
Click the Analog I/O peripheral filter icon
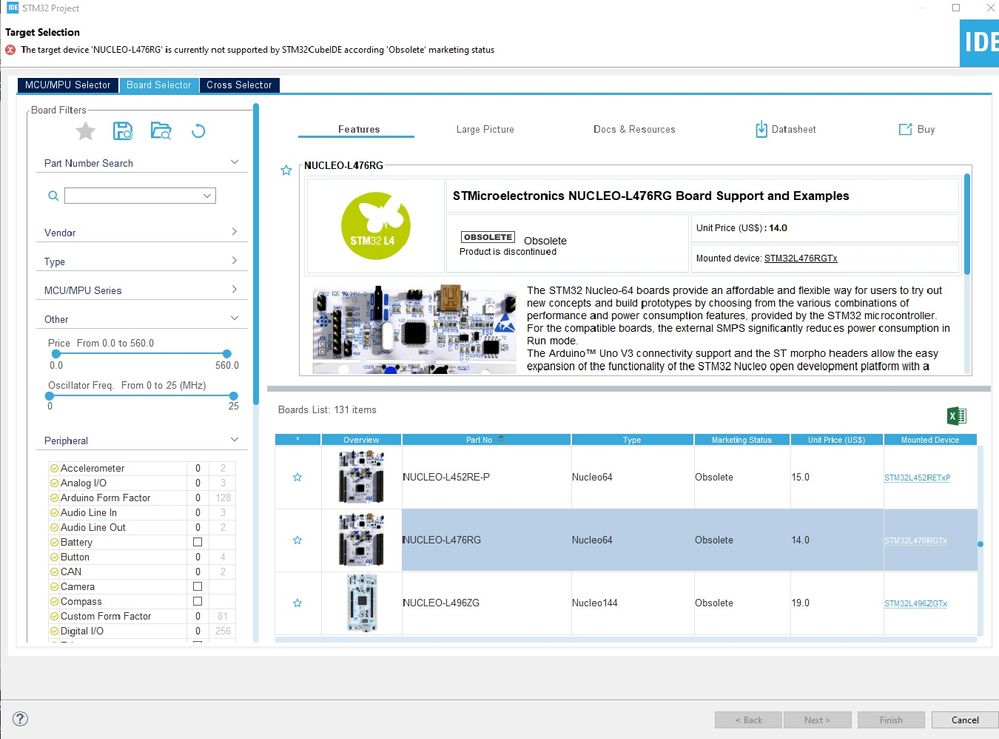pyautogui.click(x=54, y=483)
